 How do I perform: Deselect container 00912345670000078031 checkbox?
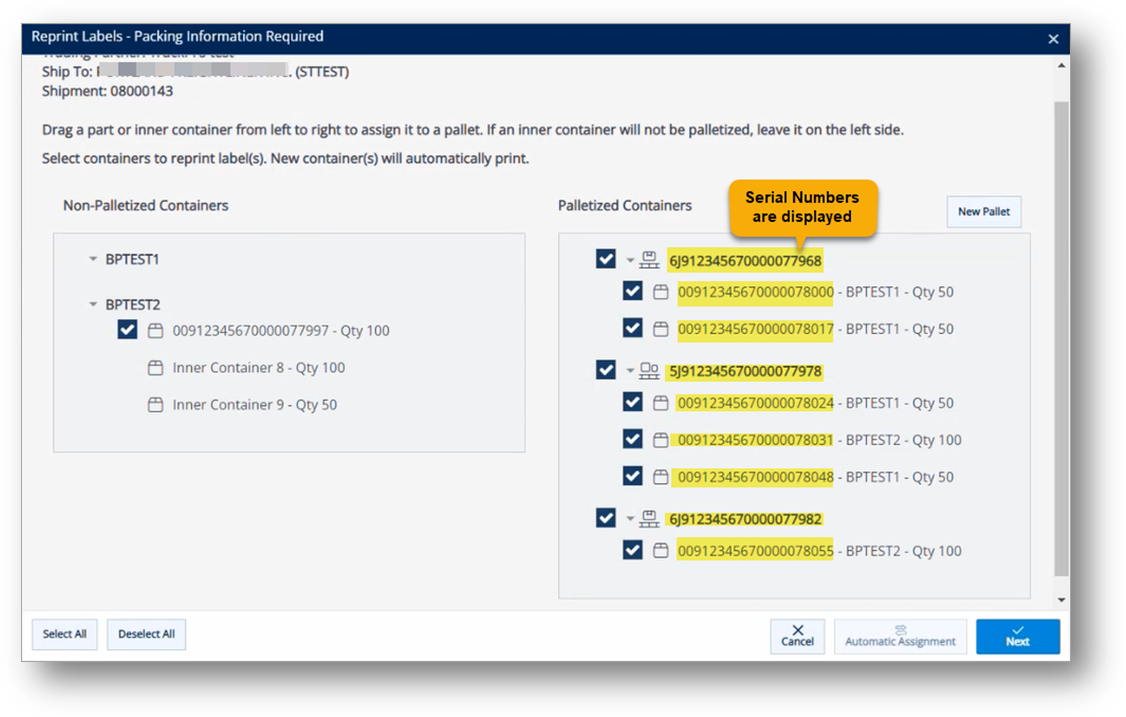pyautogui.click(x=632, y=439)
